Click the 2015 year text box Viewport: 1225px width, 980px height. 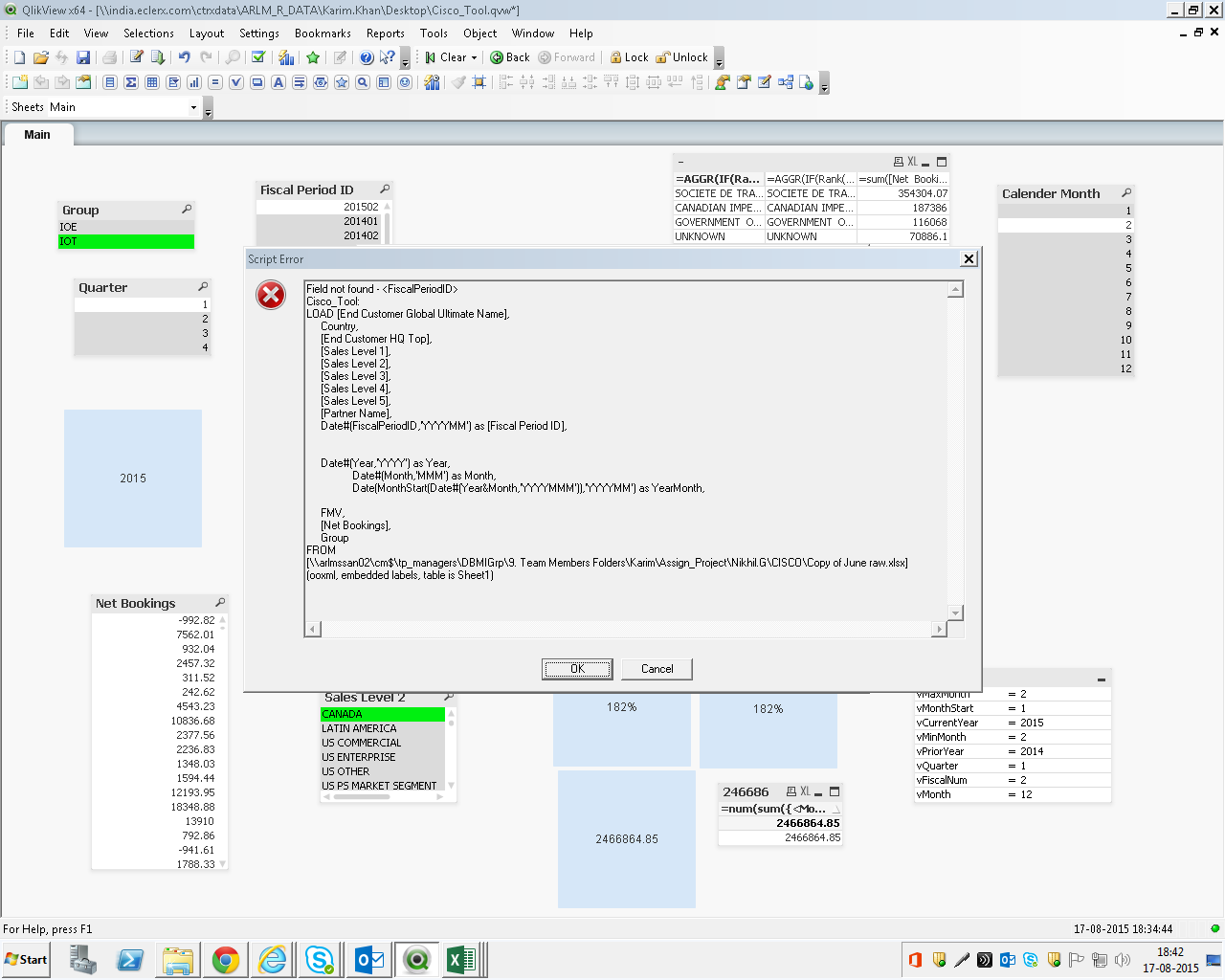point(133,479)
